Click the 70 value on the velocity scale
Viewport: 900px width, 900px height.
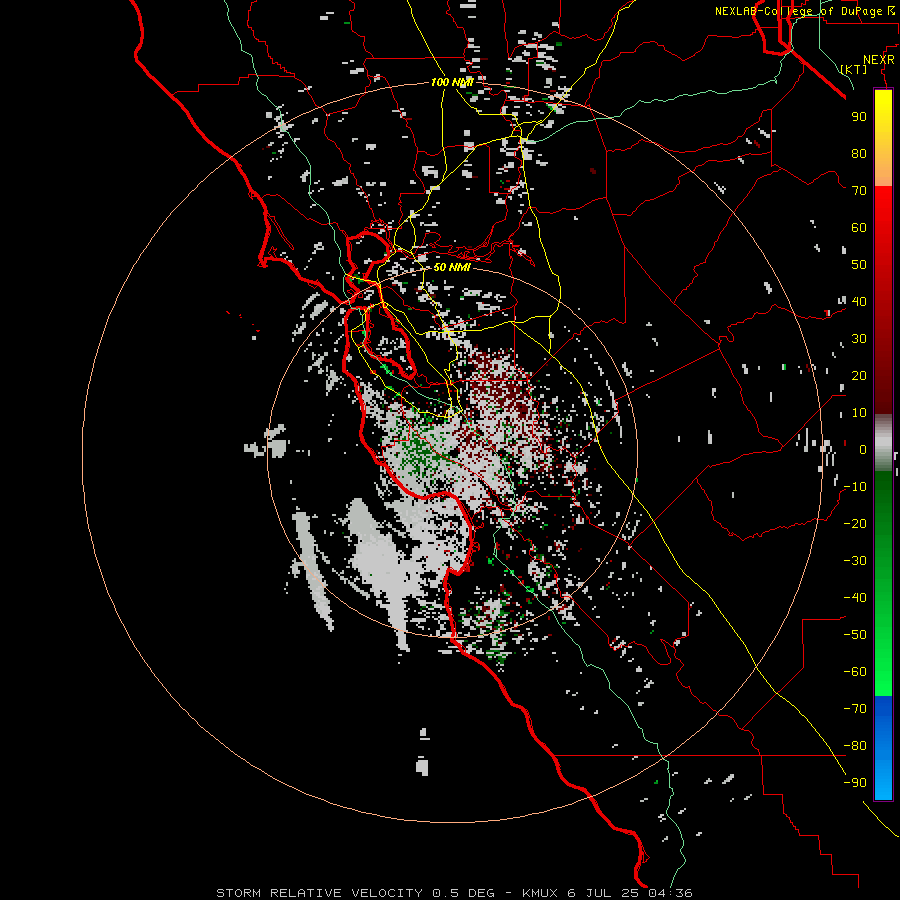[859, 191]
